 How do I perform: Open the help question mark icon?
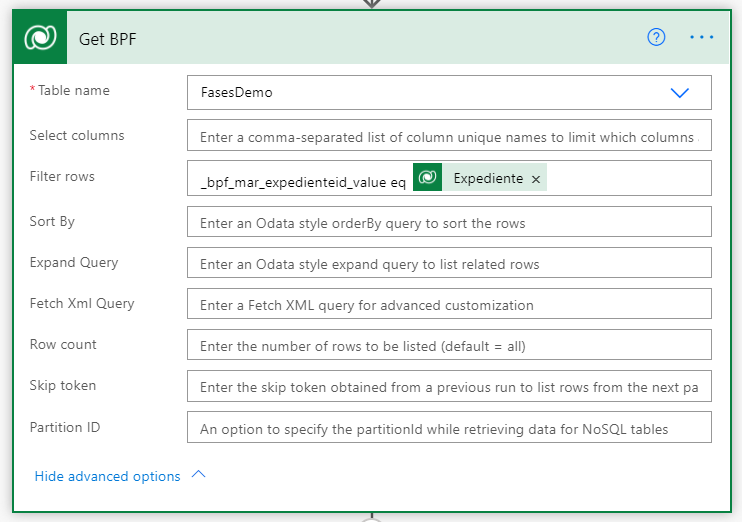click(656, 37)
